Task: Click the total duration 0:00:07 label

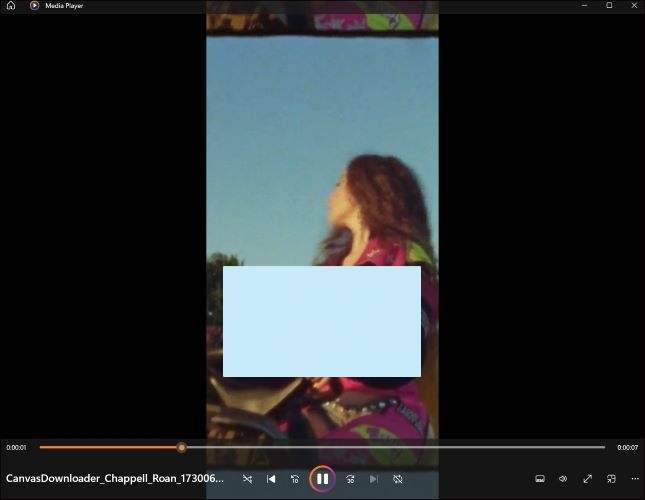Action: (x=627, y=447)
